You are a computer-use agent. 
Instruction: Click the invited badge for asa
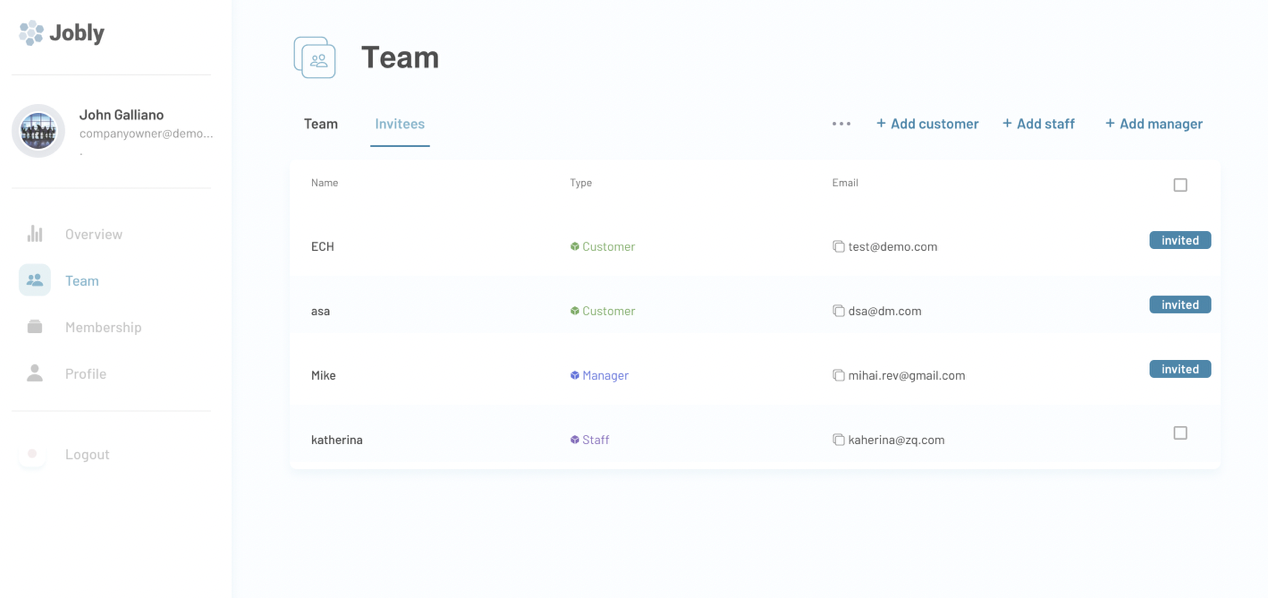pos(1180,305)
